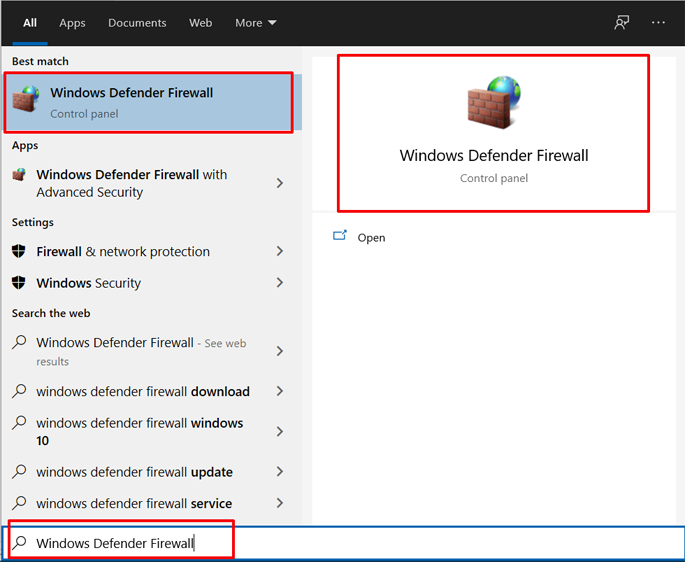685x562 pixels.
Task: Click Open in the preview pane
Action: [x=371, y=238]
